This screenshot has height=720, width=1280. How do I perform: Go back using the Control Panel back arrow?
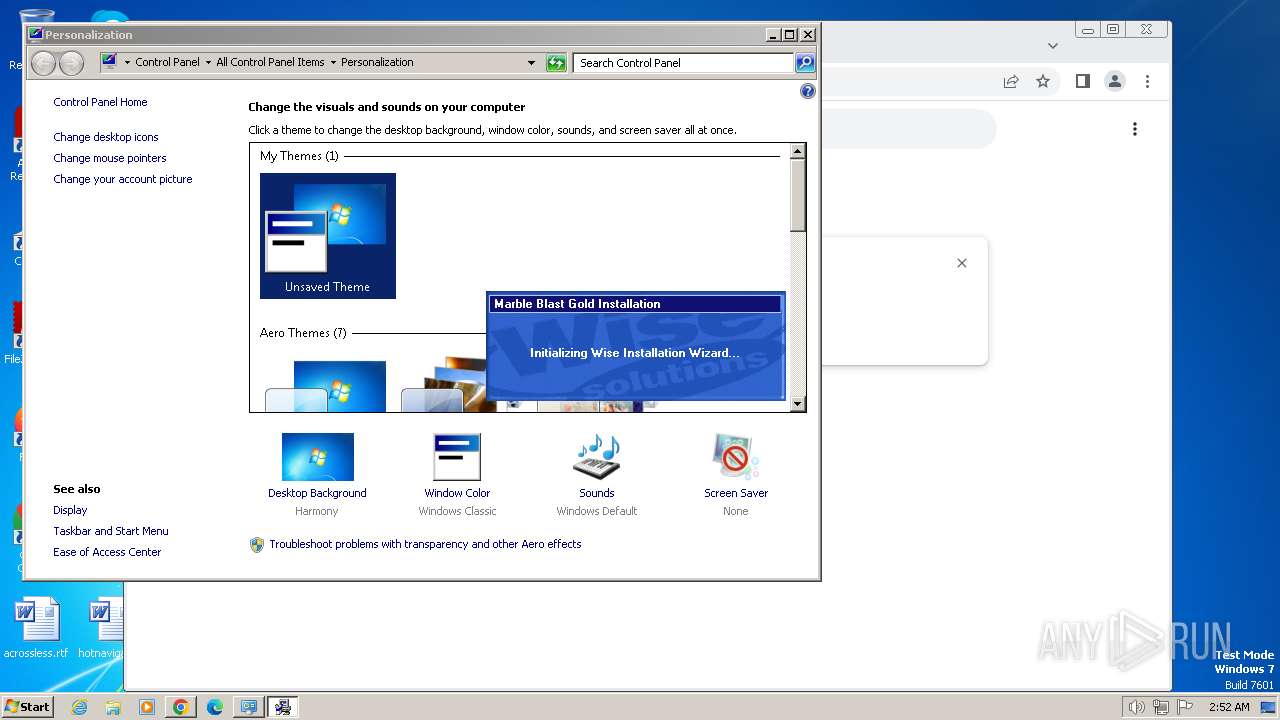pos(43,63)
